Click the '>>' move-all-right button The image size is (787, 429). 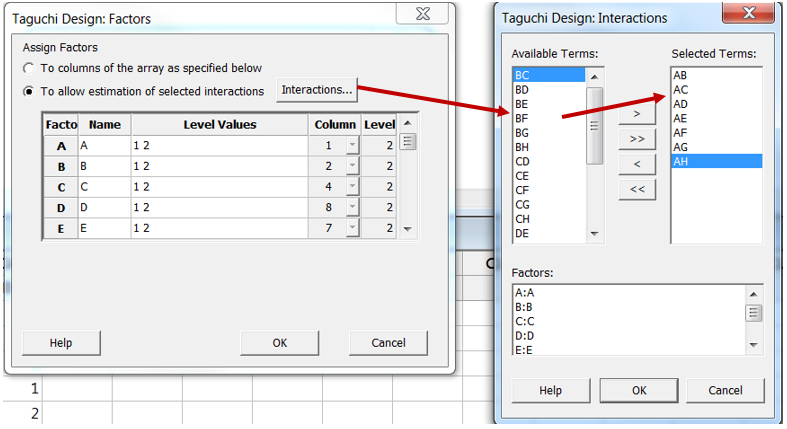pyautogui.click(x=637, y=139)
